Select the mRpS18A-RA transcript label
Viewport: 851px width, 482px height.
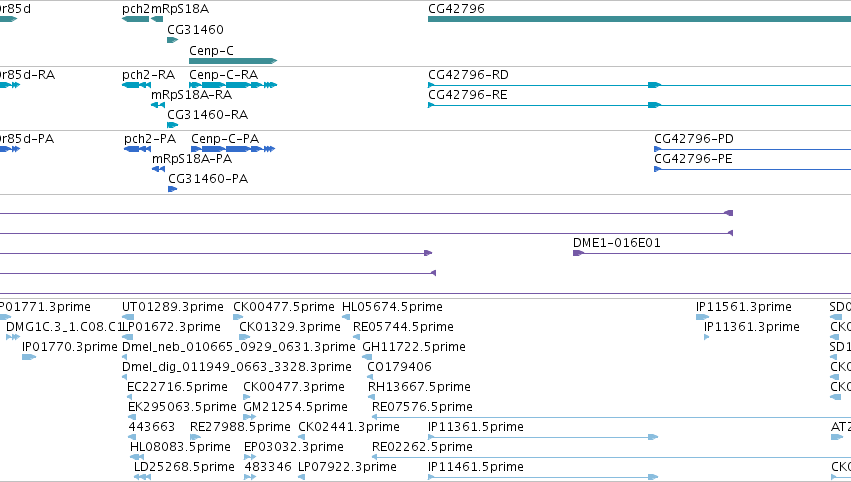[x=192, y=94]
